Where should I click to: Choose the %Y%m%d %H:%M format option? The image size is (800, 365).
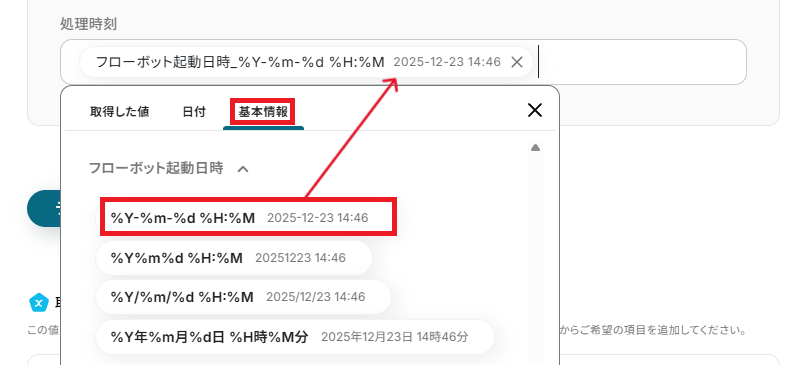[234, 258]
